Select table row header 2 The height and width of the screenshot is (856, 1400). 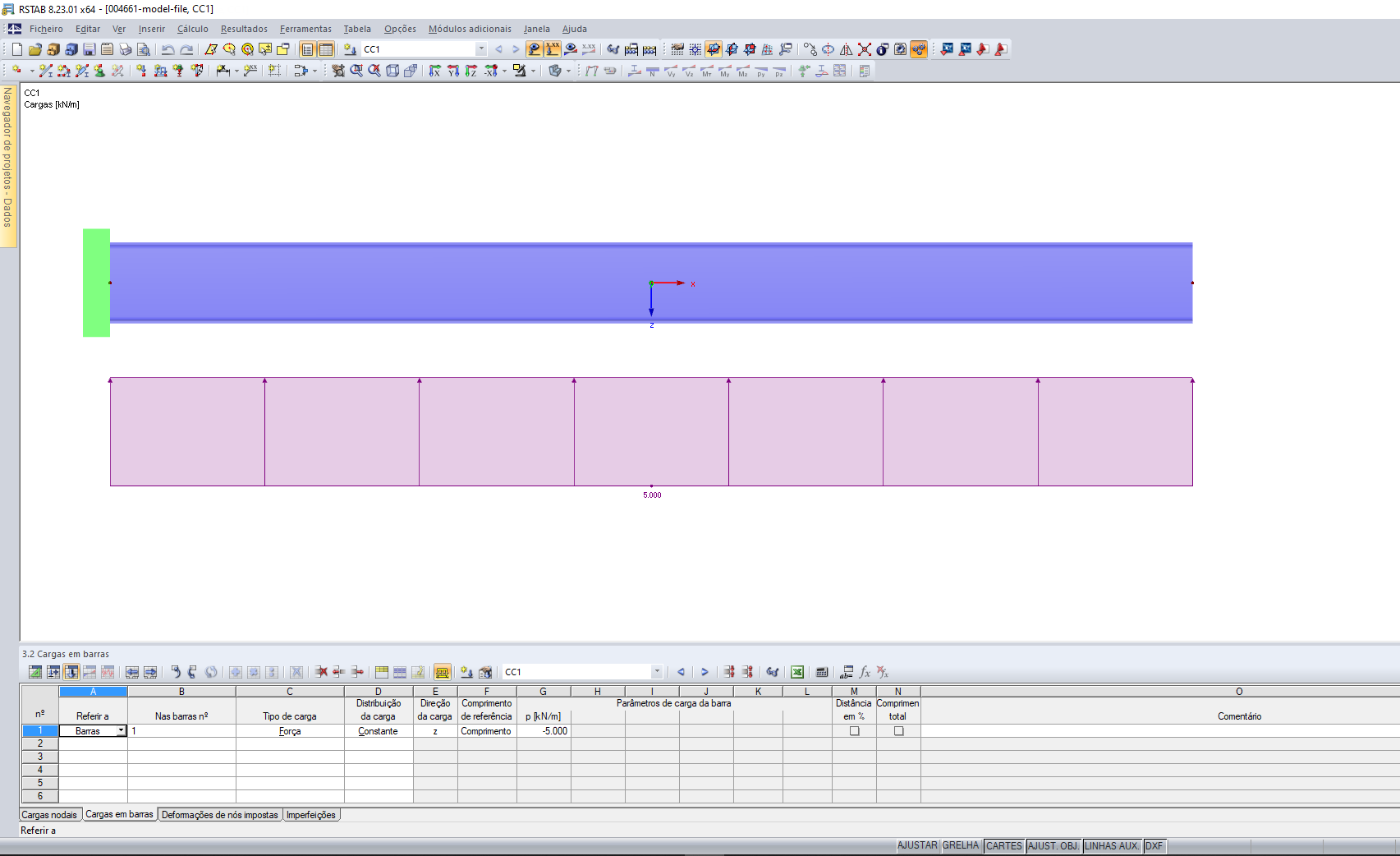[39, 743]
